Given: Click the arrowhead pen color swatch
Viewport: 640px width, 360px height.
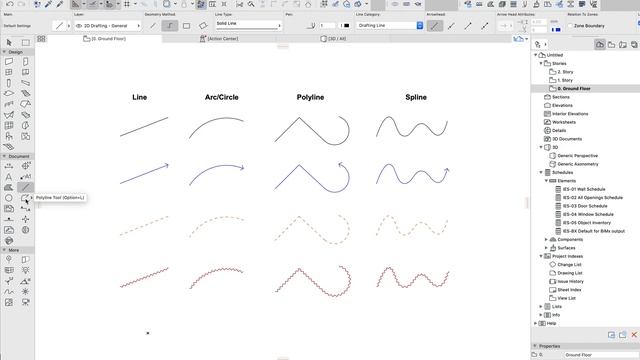Looking at the screenshot, I should [x=558, y=30].
